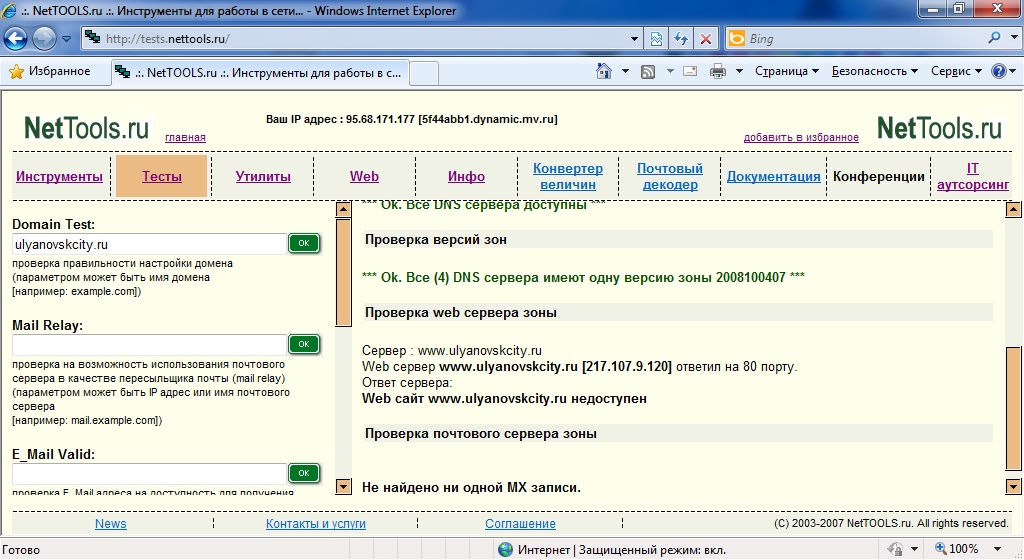Click the left NetTools.ru logo
1024x560 pixels.
[86, 128]
